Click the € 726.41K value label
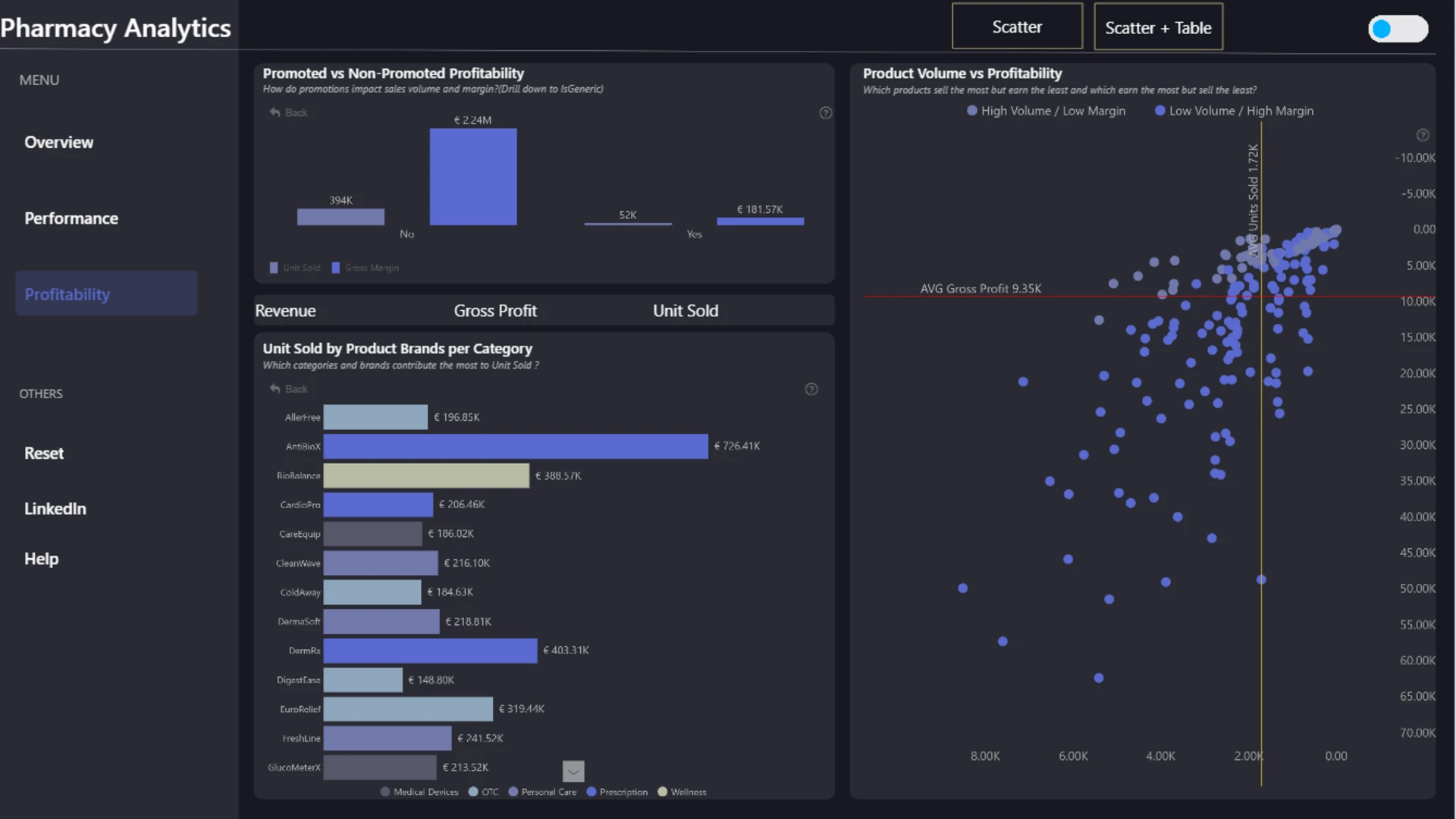The height and width of the screenshot is (819, 1456). (x=737, y=446)
